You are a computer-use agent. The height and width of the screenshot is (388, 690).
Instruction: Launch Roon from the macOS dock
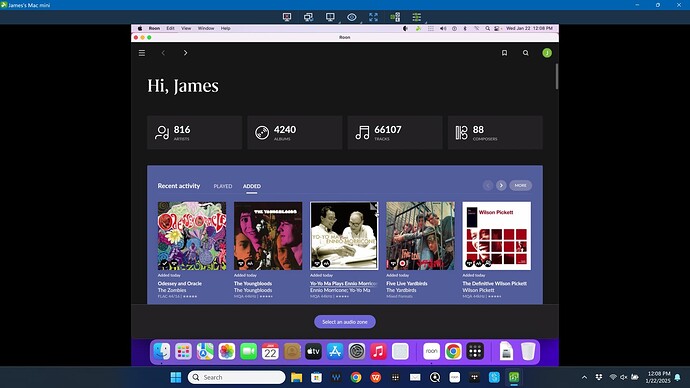[x=431, y=351]
